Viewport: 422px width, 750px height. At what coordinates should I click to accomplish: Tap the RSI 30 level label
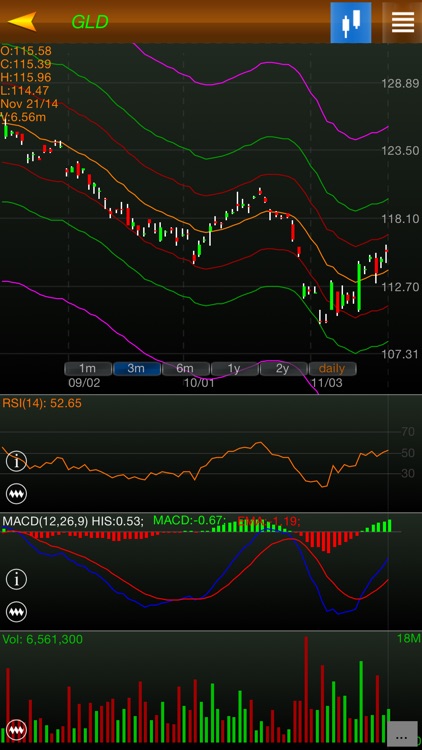408,474
